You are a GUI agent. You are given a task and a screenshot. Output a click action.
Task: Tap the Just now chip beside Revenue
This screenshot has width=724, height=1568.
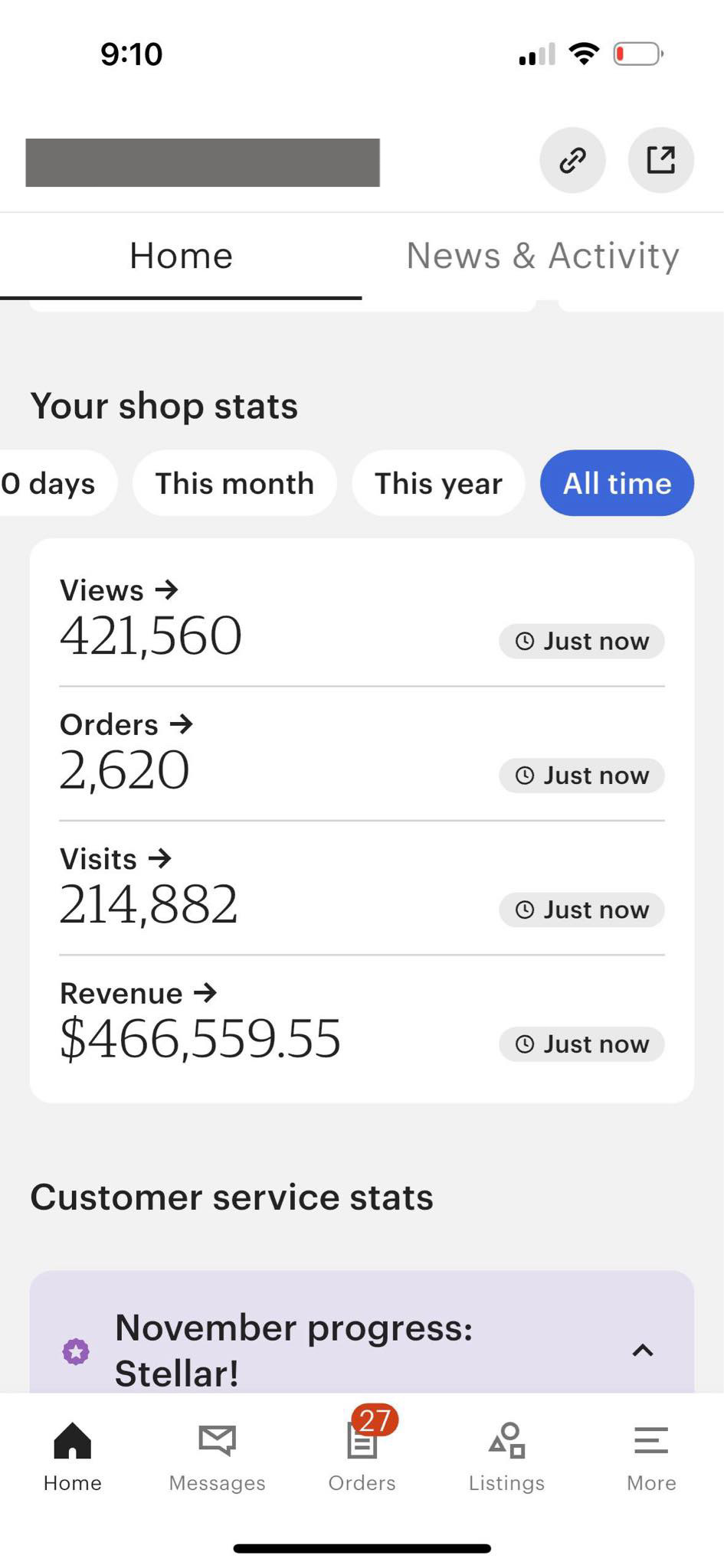581,1044
